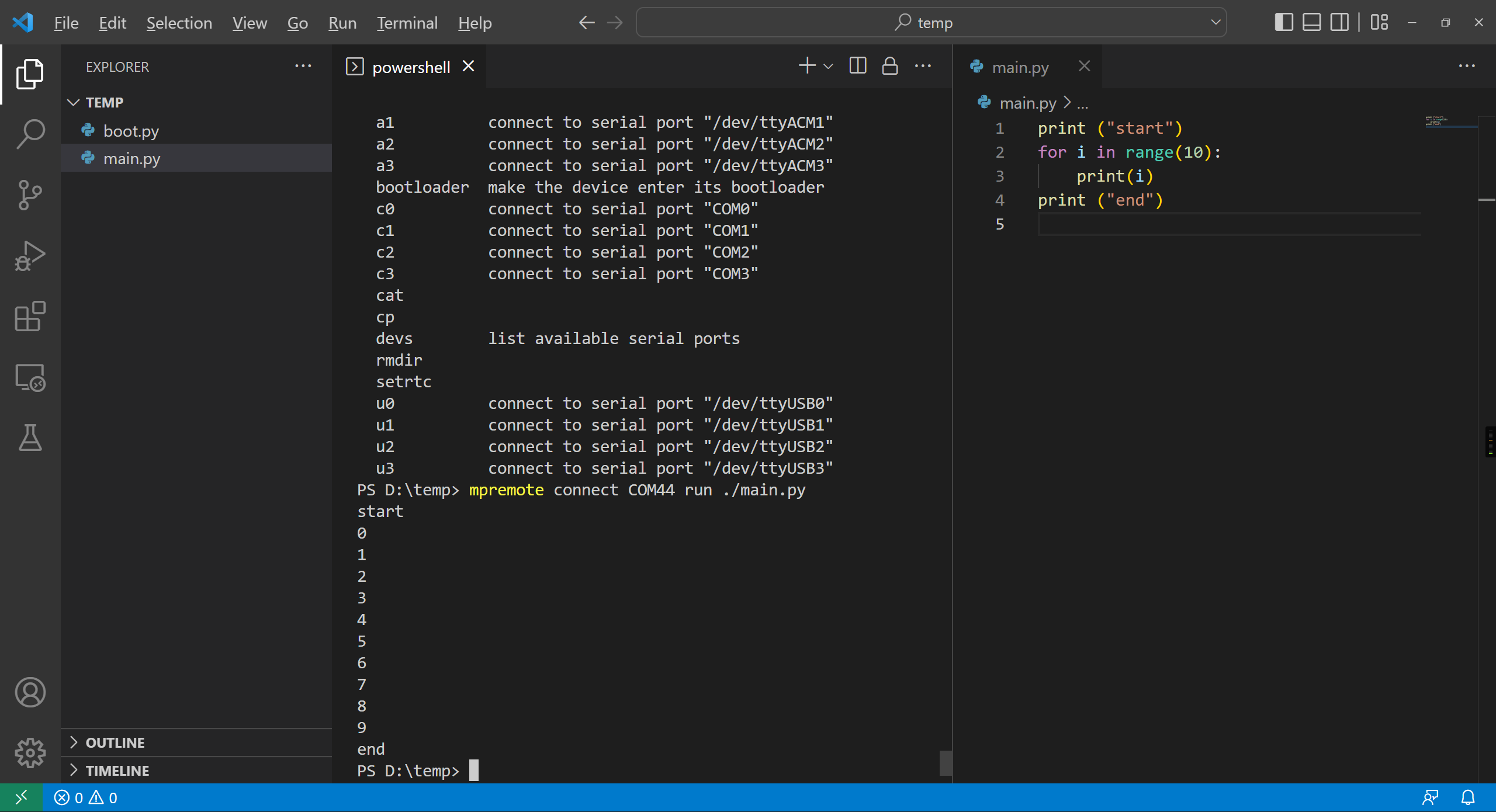Click the main.py breadcrumb item
1496x812 pixels.
coord(1027,103)
